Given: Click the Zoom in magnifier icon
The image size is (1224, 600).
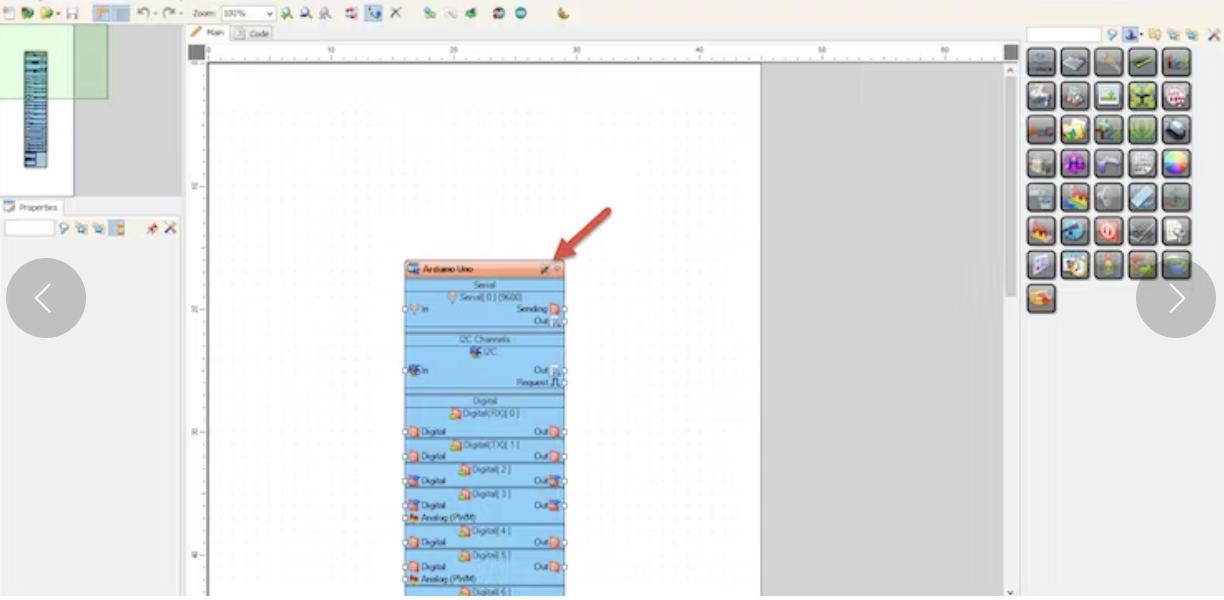Looking at the screenshot, I should pos(287,13).
